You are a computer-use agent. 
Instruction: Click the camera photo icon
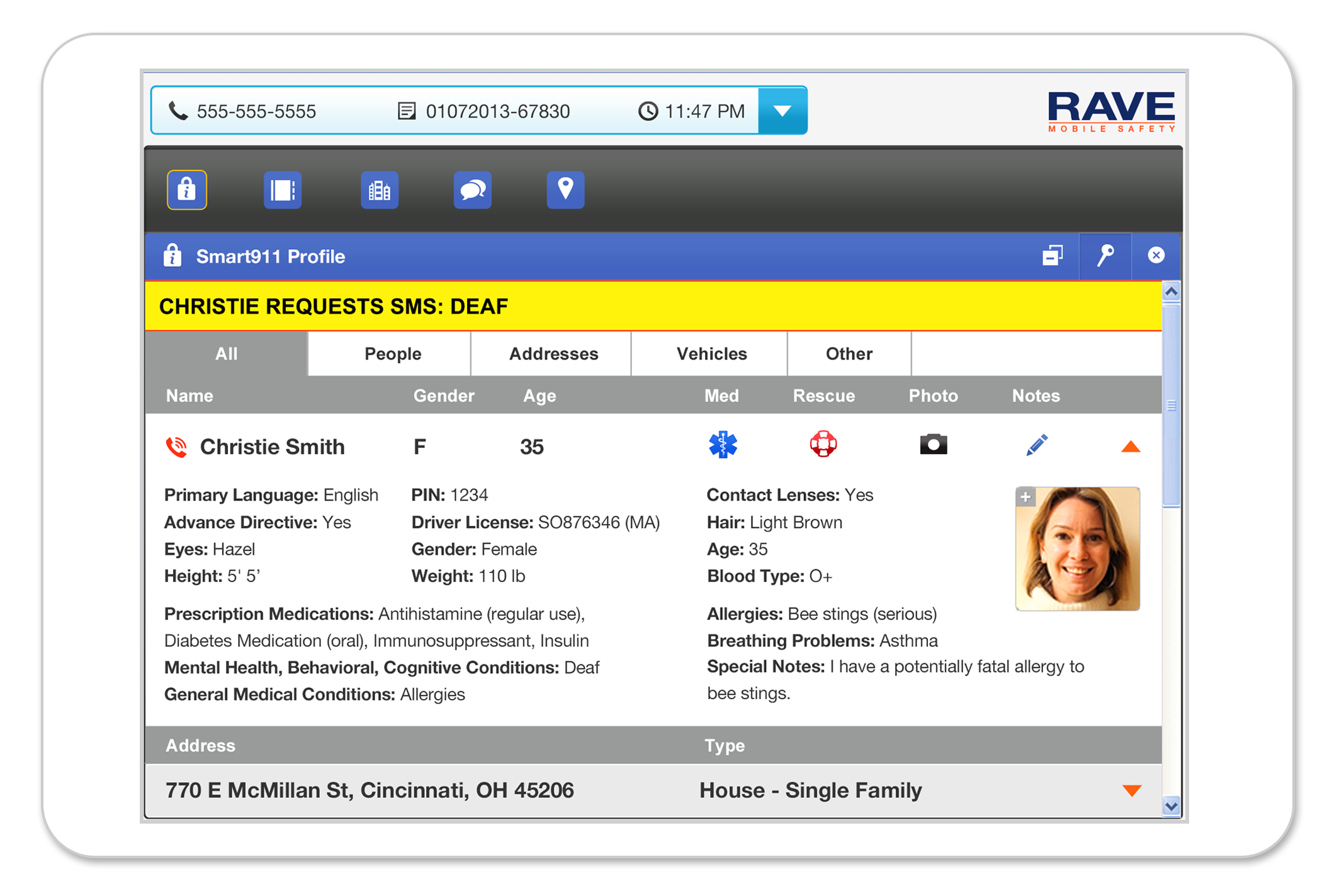[x=933, y=445]
